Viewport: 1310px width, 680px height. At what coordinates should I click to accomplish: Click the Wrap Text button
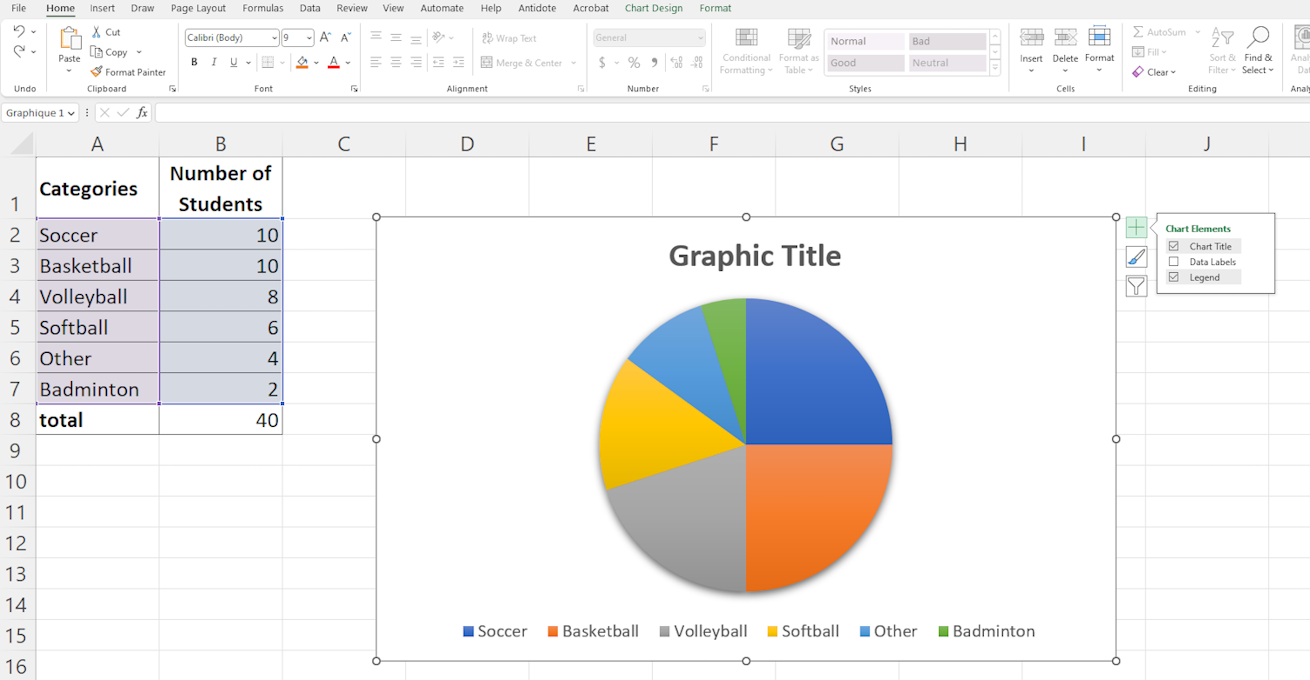[x=509, y=38]
